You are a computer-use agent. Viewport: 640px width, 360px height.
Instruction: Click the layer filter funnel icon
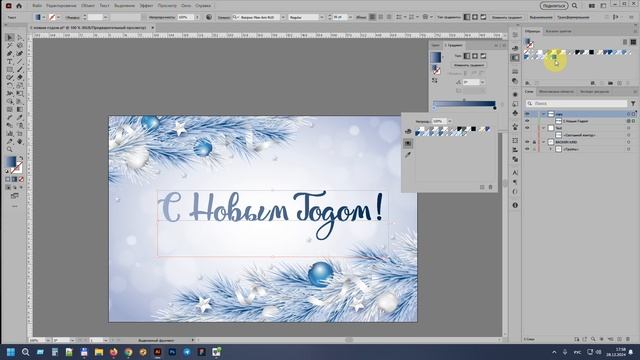click(x=633, y=104)
